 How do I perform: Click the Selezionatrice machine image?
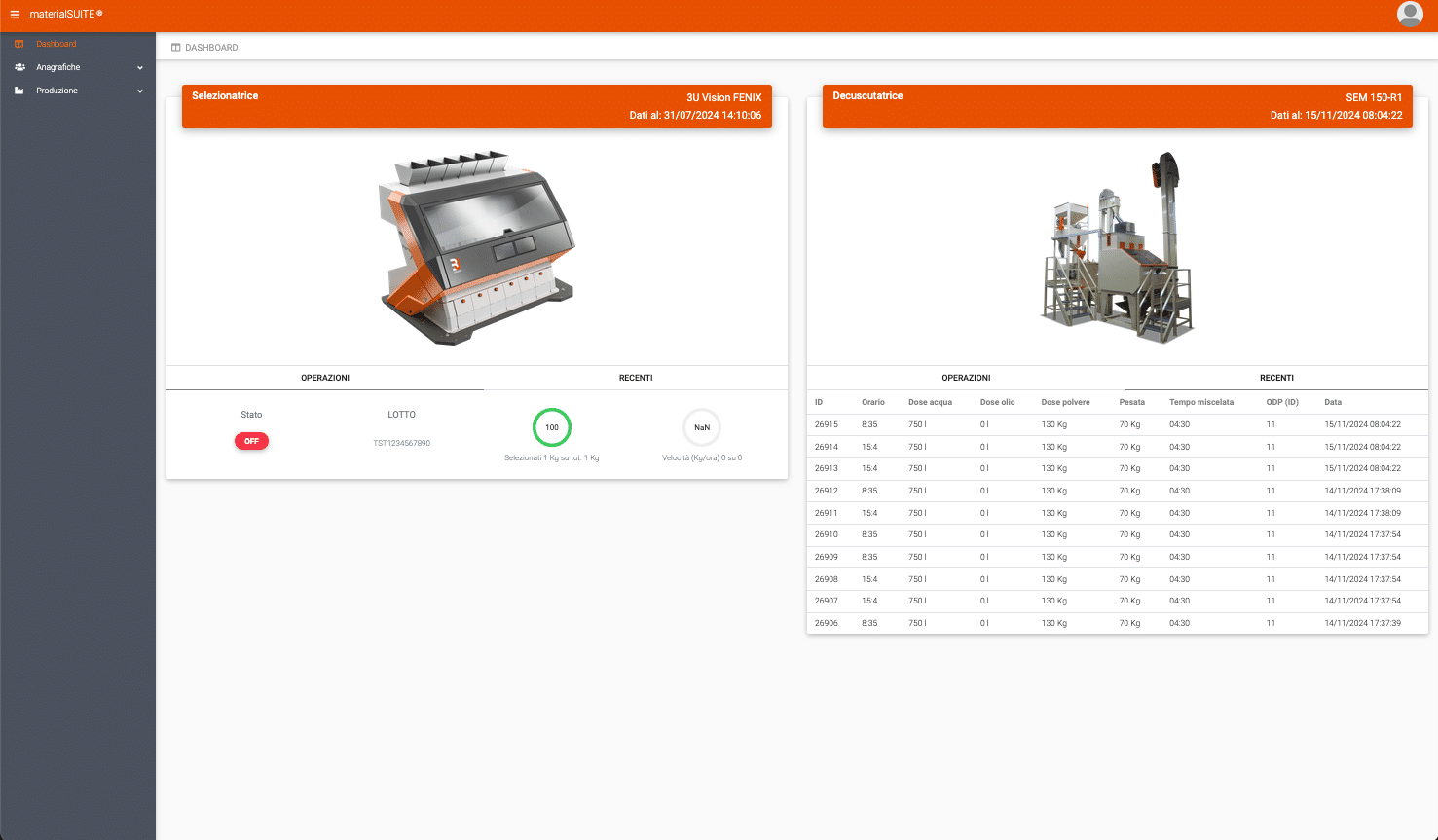[476, 248]
